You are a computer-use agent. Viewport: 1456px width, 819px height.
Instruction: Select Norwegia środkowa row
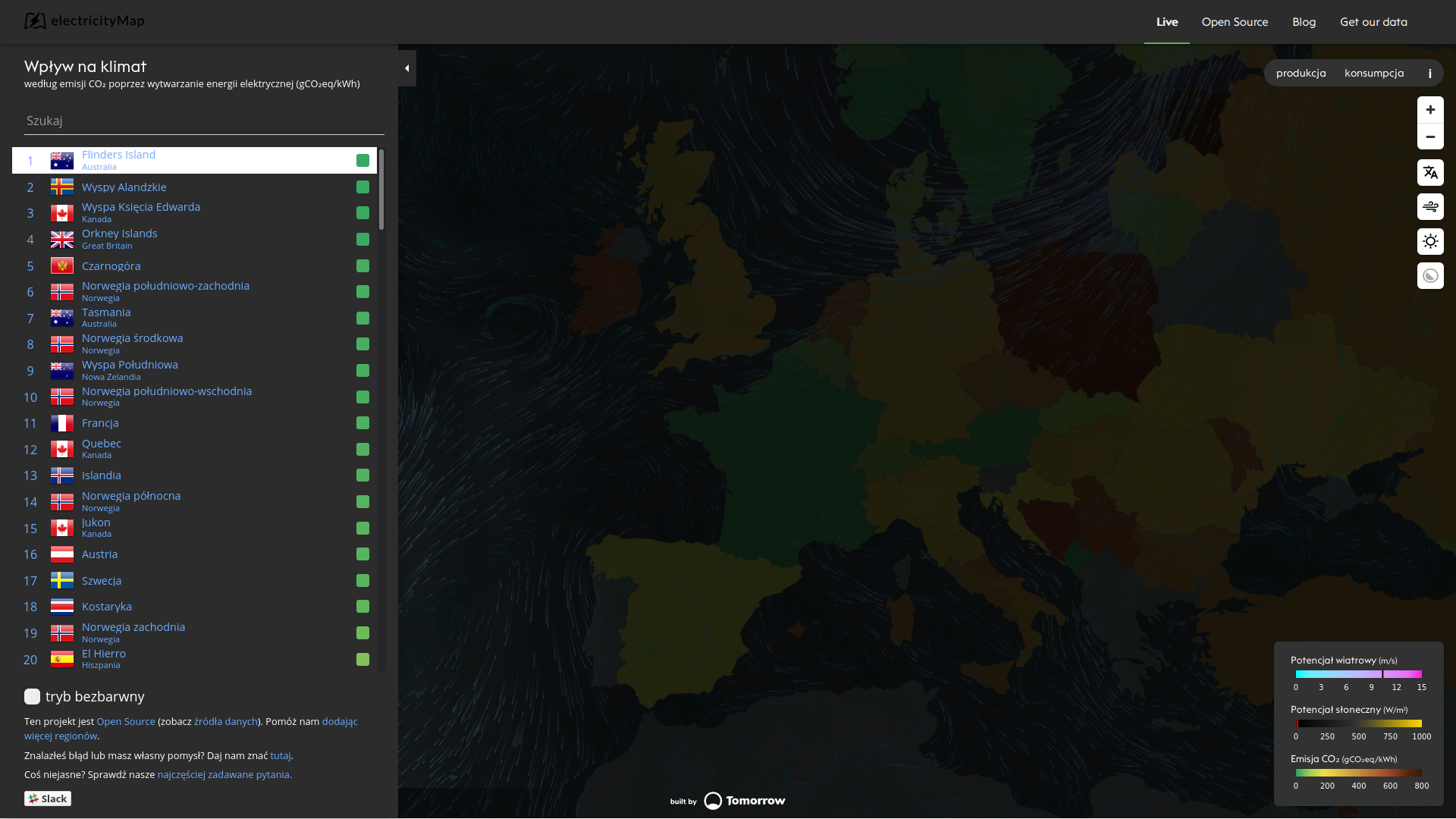[x=194, y=344]
